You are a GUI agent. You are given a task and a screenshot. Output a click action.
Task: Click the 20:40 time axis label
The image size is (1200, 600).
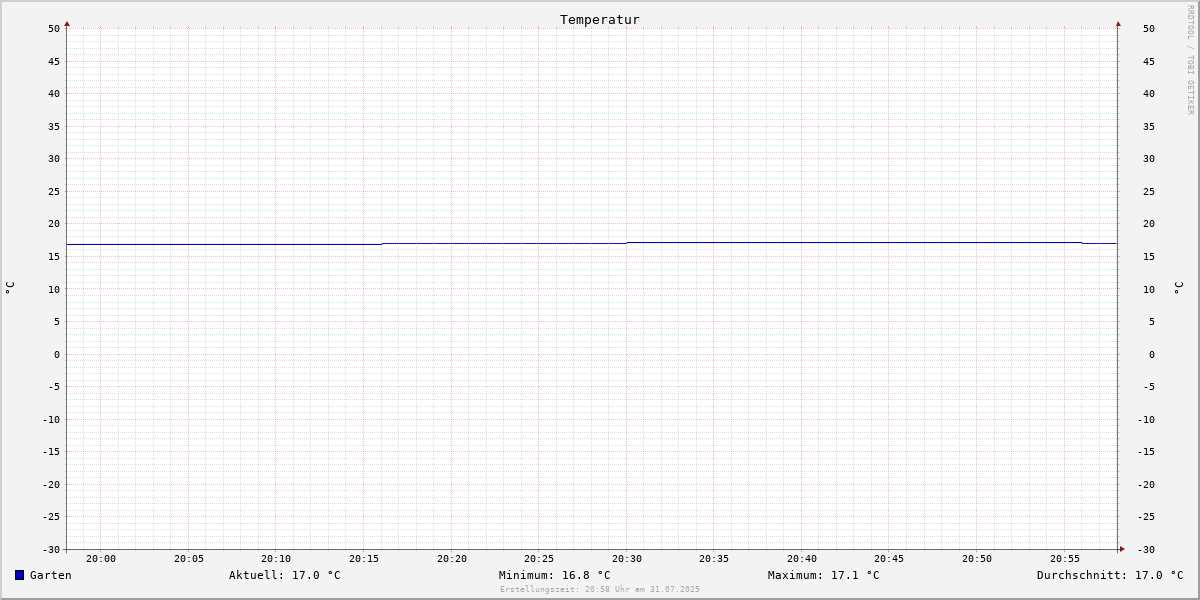point(802,559)
